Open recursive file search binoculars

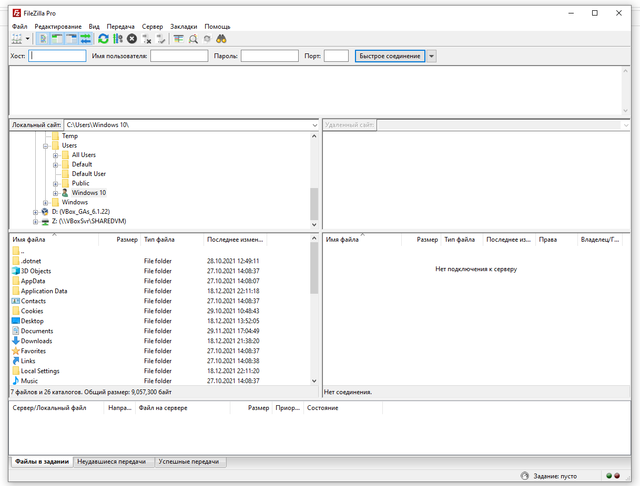(221, 39)
